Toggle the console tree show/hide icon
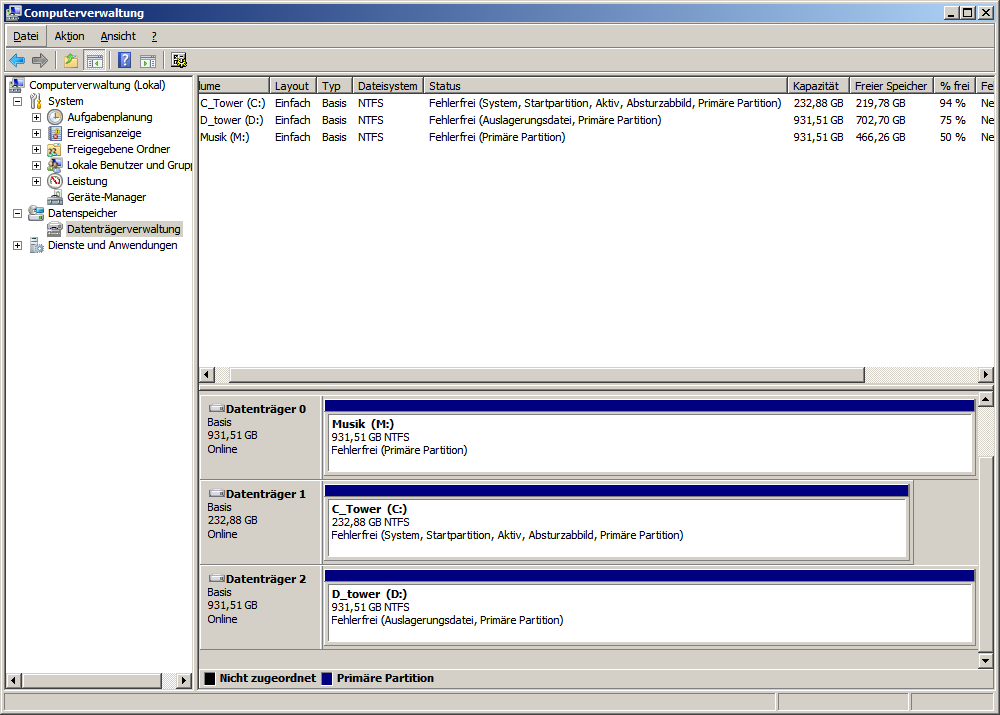Viewport: 1000px width, 715px height. point(94,61)
